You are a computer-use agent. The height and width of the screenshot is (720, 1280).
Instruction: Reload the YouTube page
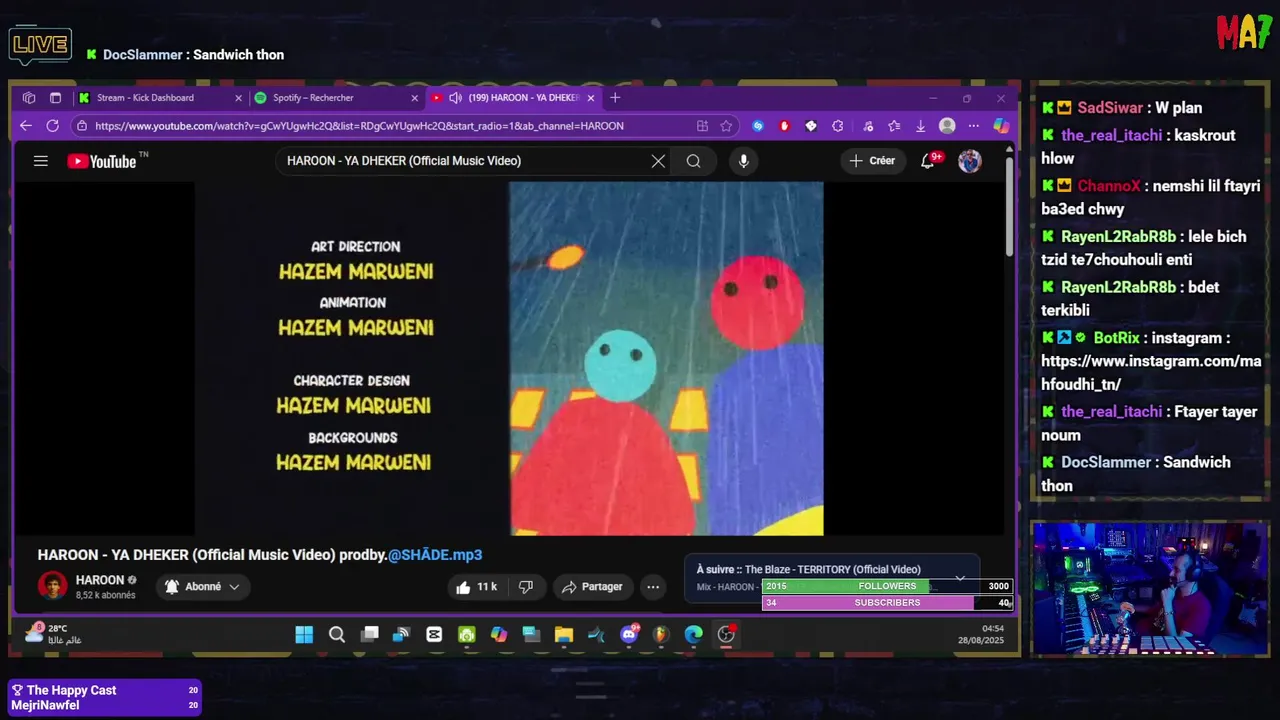52,126
